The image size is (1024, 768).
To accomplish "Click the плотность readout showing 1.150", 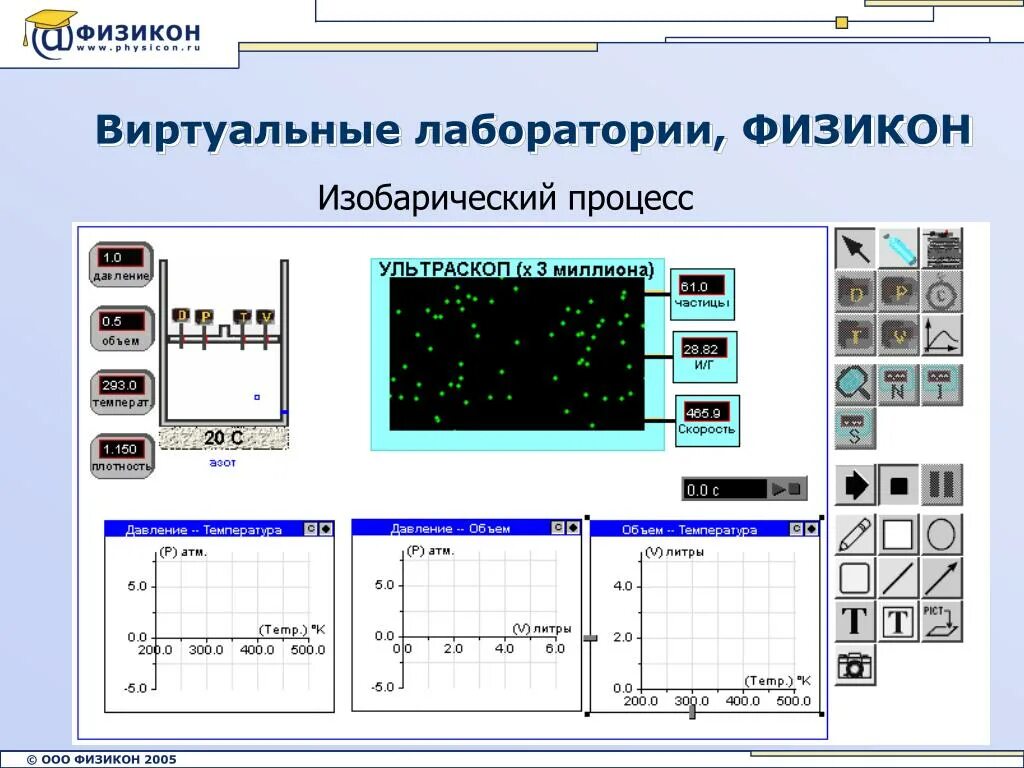I will coord(121,456).
